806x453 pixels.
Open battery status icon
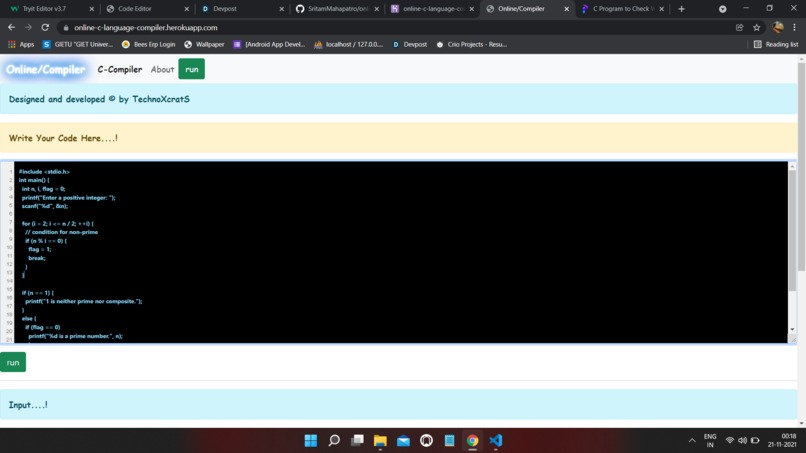[755, 441]
